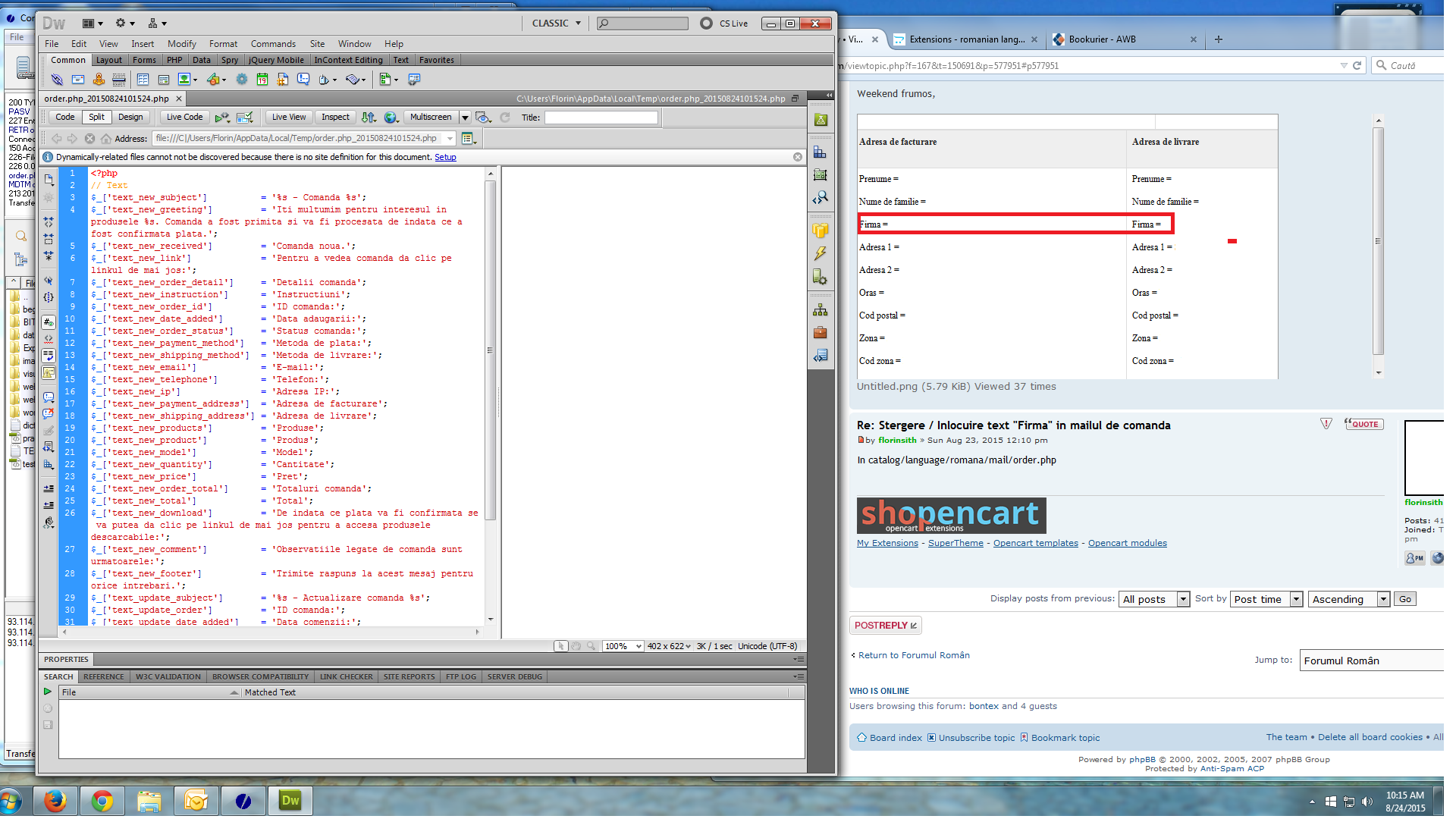
Task: Switch to Code view
Action: [x=65, y=117]
